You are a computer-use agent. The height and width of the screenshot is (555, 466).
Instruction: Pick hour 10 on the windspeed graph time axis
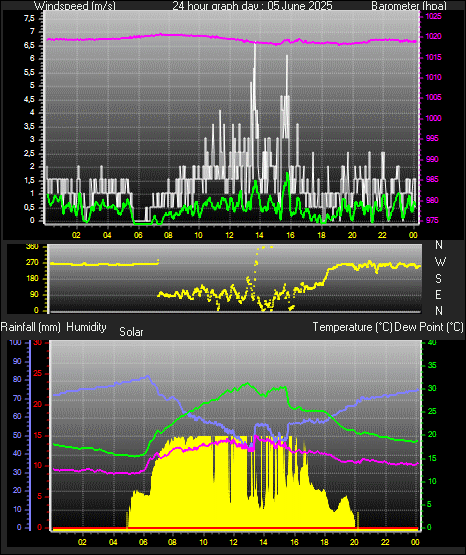(x=199, y=235)
